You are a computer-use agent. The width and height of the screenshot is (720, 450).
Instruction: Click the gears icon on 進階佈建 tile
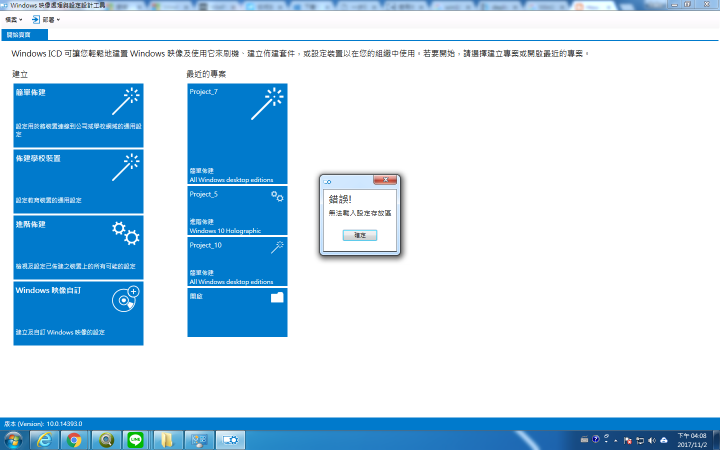coord(126,233)
